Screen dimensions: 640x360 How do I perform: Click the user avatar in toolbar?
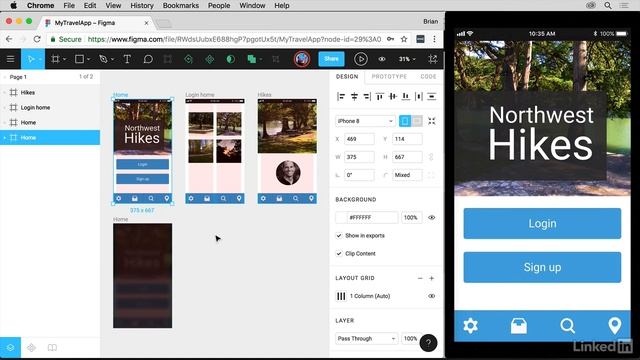302,59
